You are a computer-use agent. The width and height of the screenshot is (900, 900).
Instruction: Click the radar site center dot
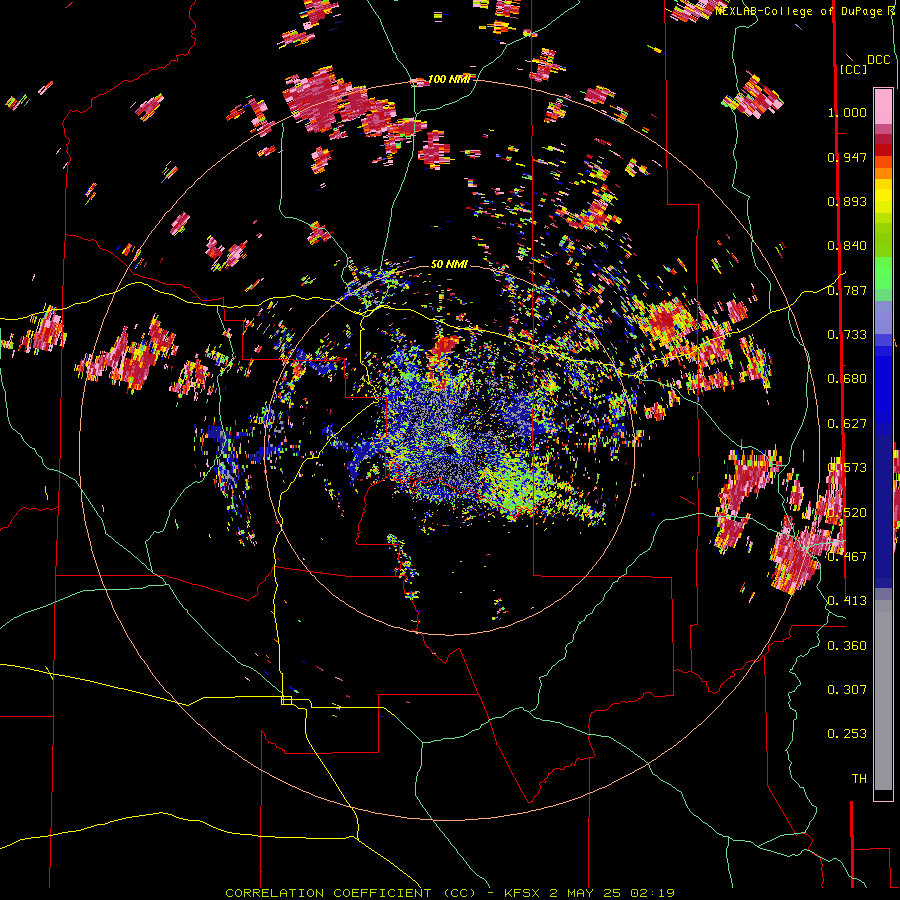point(449,451)
